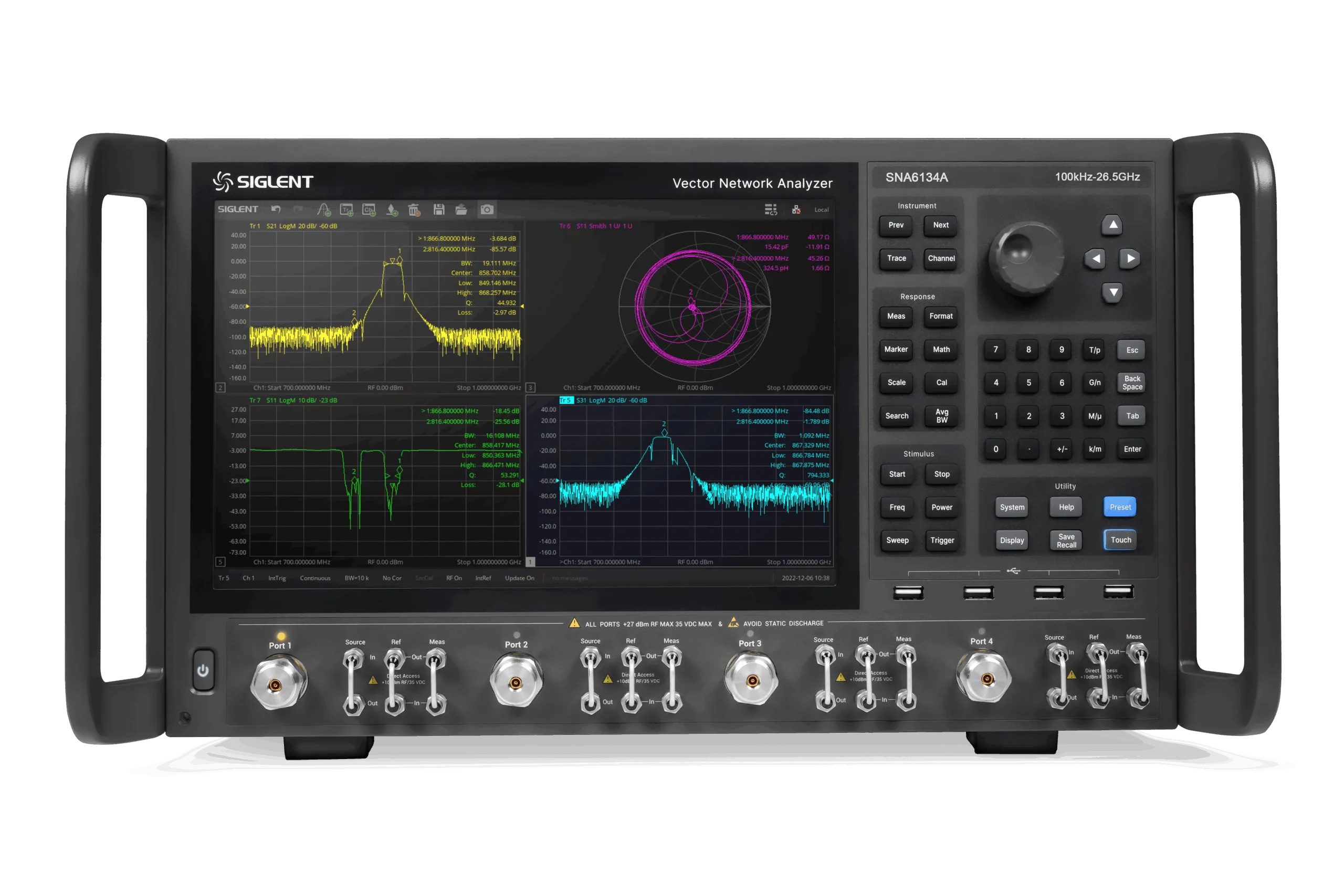
Task: Click the open folder icon
Action: click(461, 210)
